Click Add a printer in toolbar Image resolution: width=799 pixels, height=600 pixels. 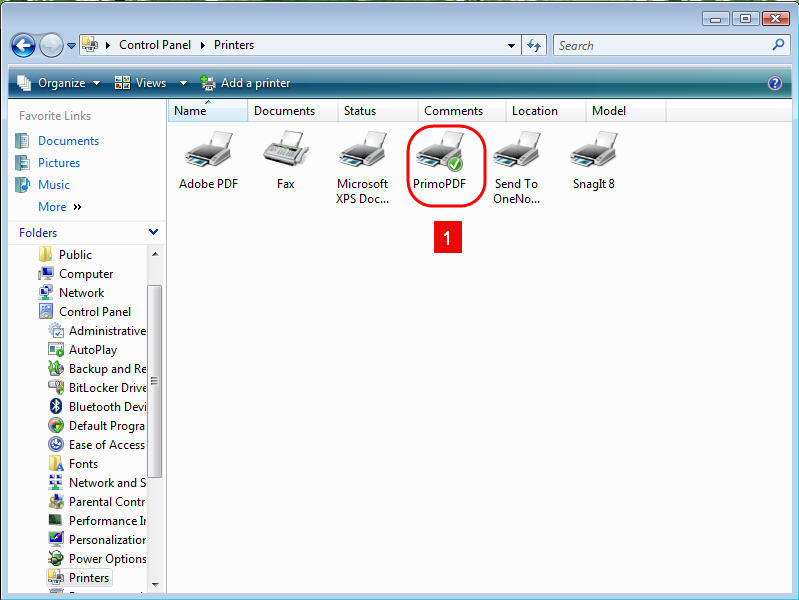[x=245, y=83]
